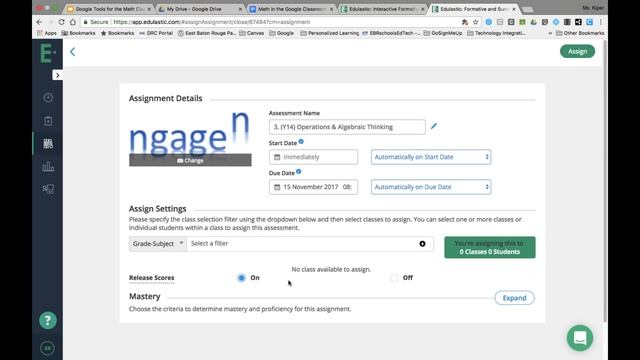This screenshot has height=360, width=640.
Task: Turn Release Scores On
Action: [x=241, y=278]
